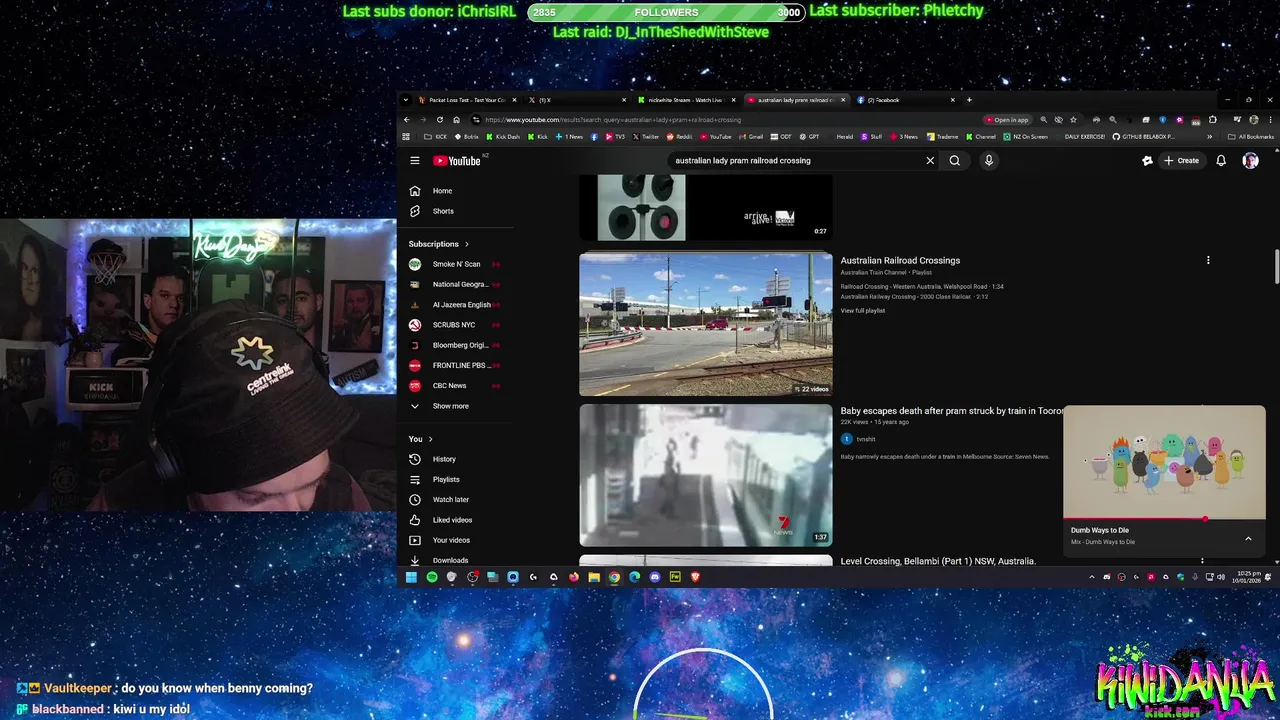Expand the You section chevron
Viewport: 1280px width, 720px height.
click(431, 439)
